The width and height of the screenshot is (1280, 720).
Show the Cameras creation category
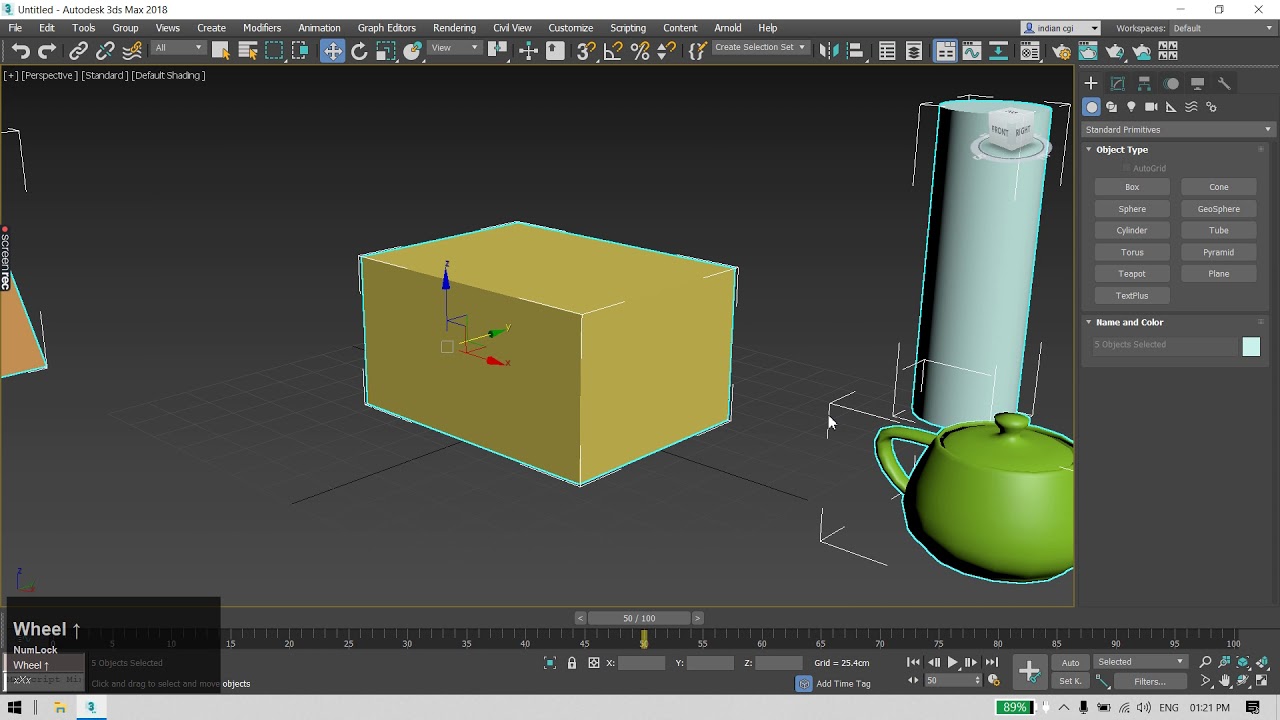click(x=1151, y=107)
